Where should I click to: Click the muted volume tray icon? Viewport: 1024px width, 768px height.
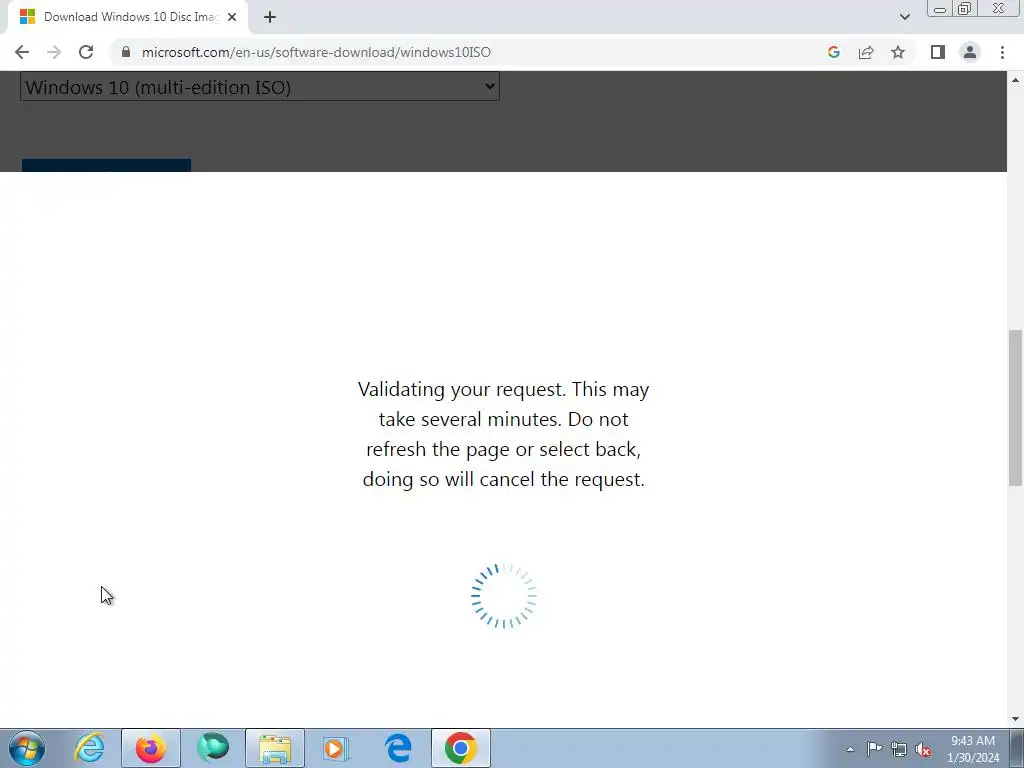(923, 749)
